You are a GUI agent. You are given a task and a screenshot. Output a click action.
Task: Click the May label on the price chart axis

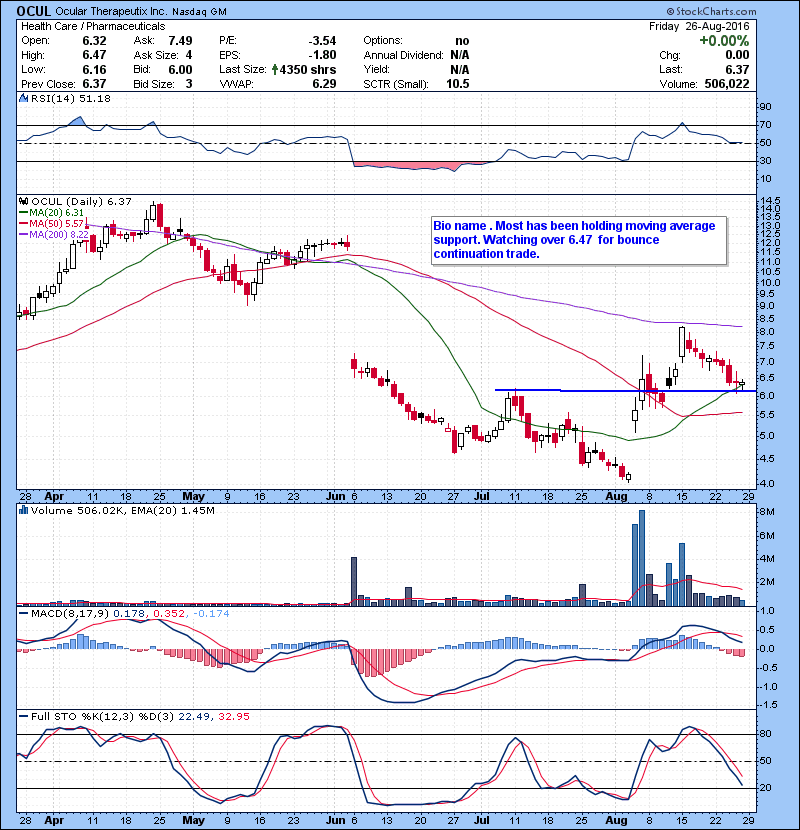[193, 497]
